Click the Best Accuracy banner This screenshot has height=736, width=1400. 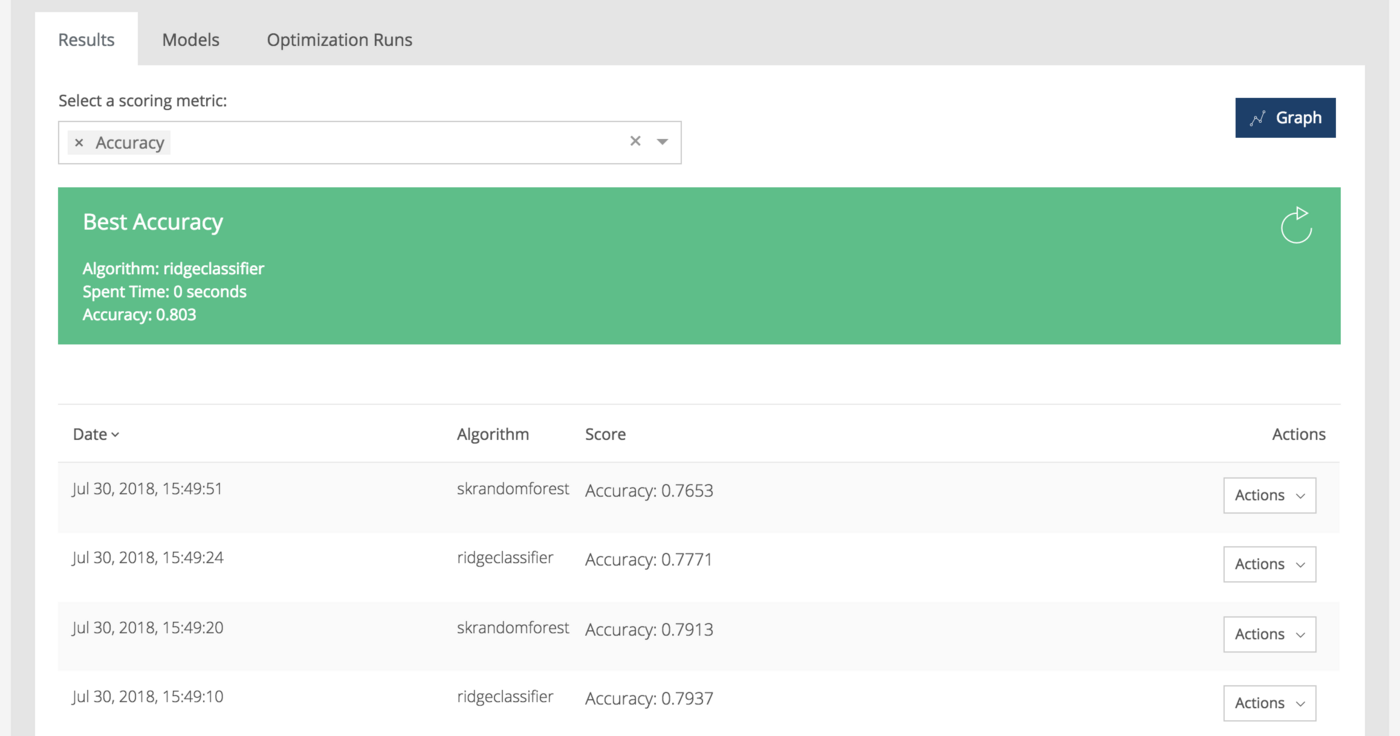click(700, 265)
